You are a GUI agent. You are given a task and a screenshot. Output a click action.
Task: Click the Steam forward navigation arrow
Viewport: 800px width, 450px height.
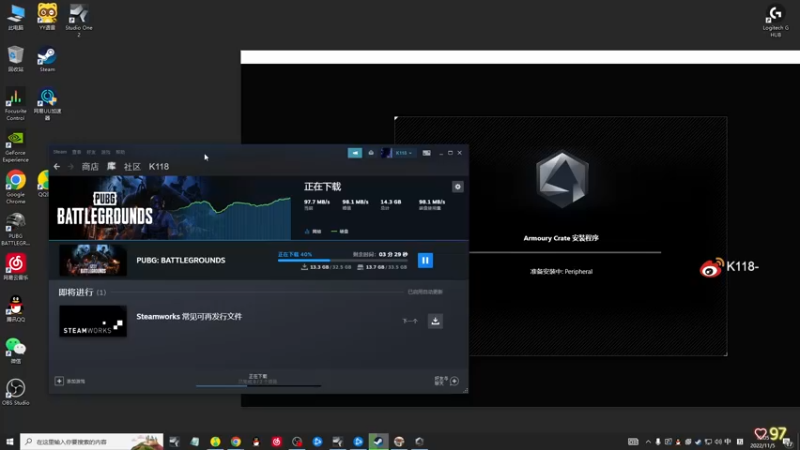[x=70, y=166]
